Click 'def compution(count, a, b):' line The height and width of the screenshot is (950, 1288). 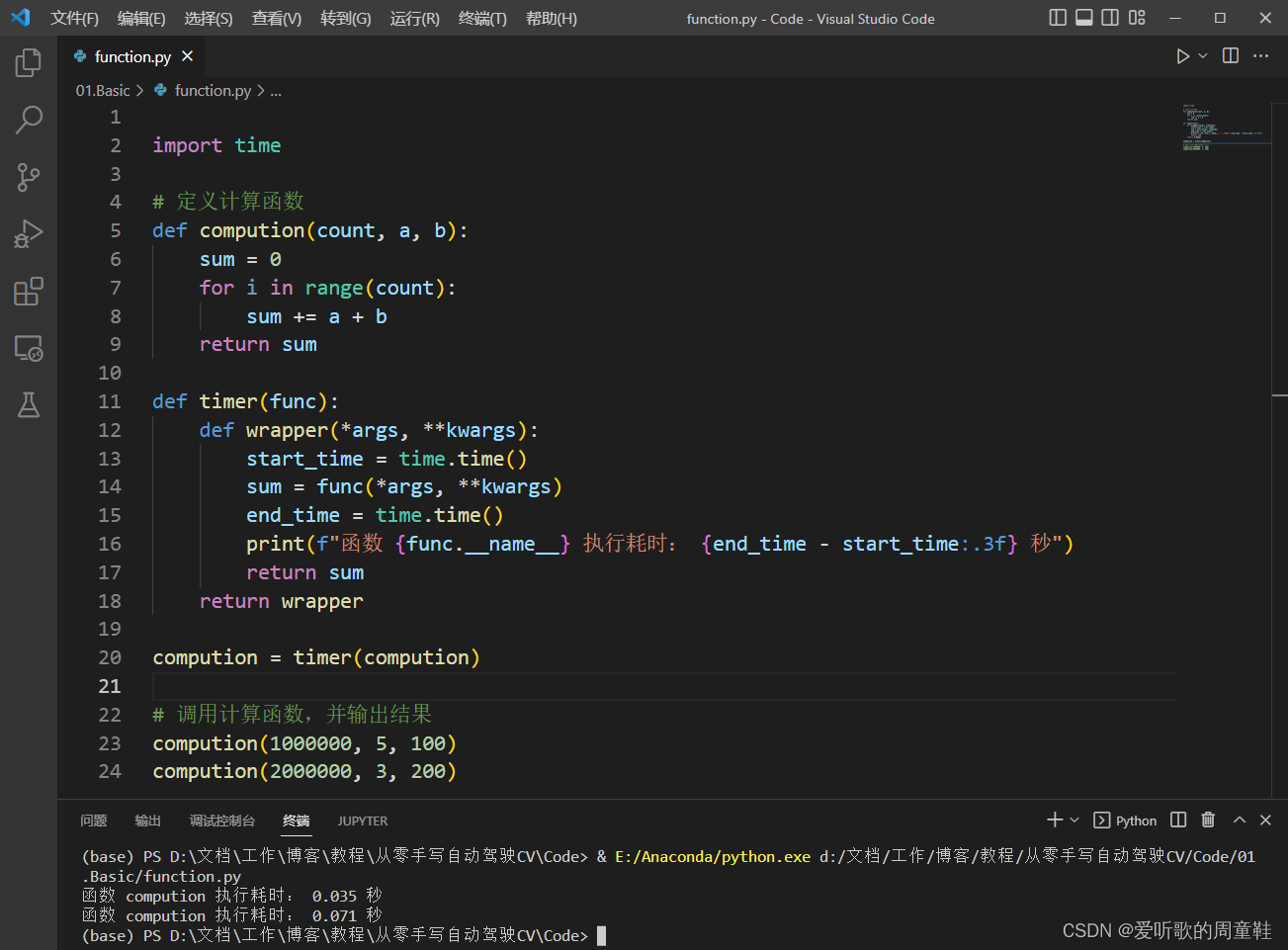(310, 230)
